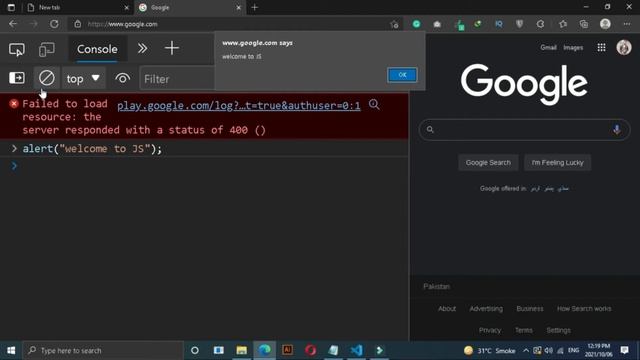Click the Google Search button
The image size is (640, 360).
(x=488, y=162)
